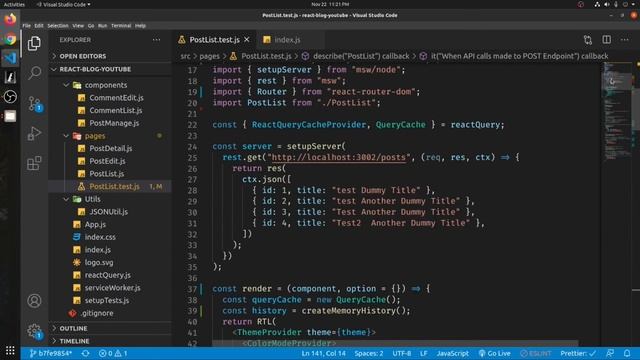
Task: Collapse the Utils folder
Action: [x=92, y=199]
